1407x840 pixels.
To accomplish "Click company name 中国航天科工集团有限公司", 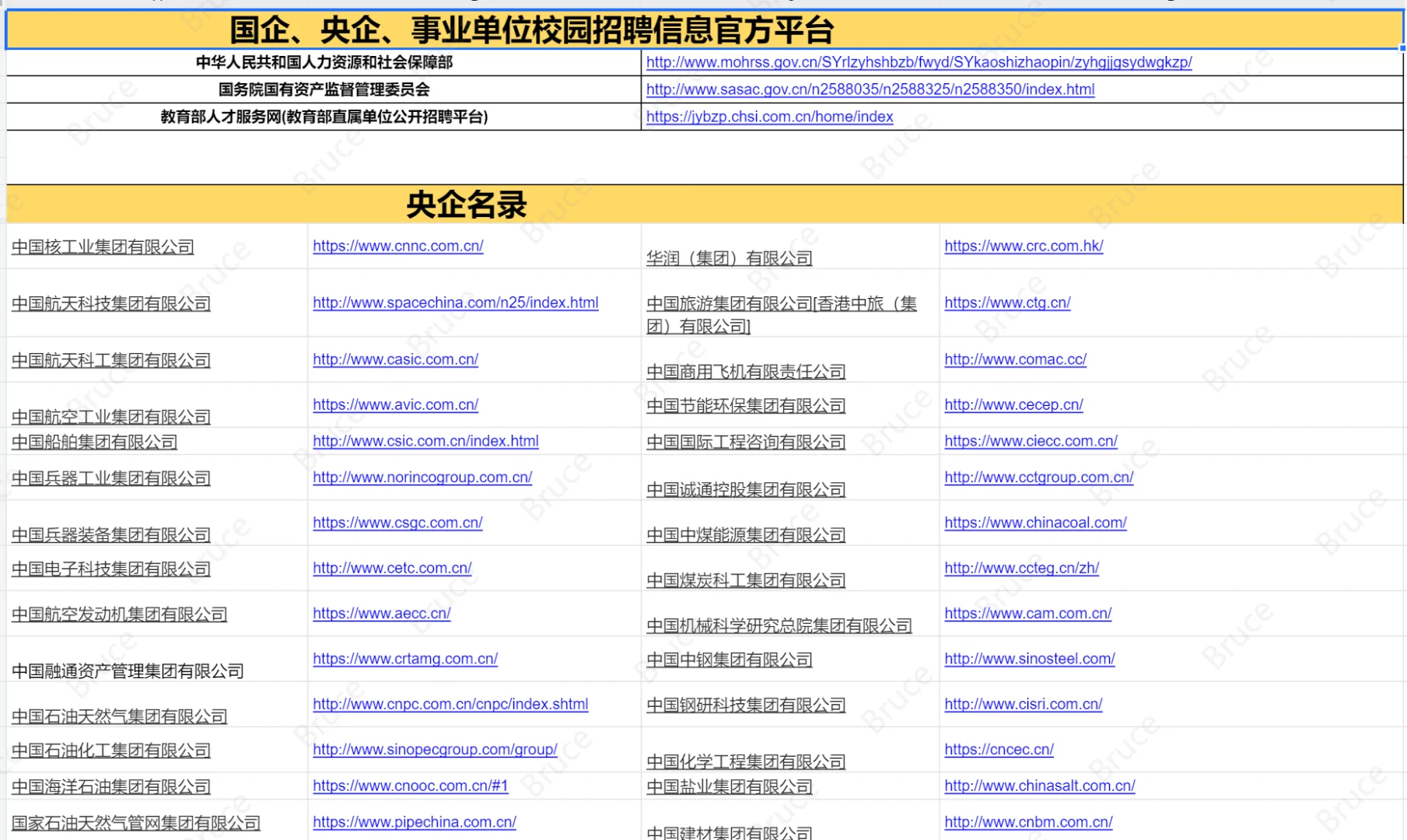I will click(x=111, y=361).
